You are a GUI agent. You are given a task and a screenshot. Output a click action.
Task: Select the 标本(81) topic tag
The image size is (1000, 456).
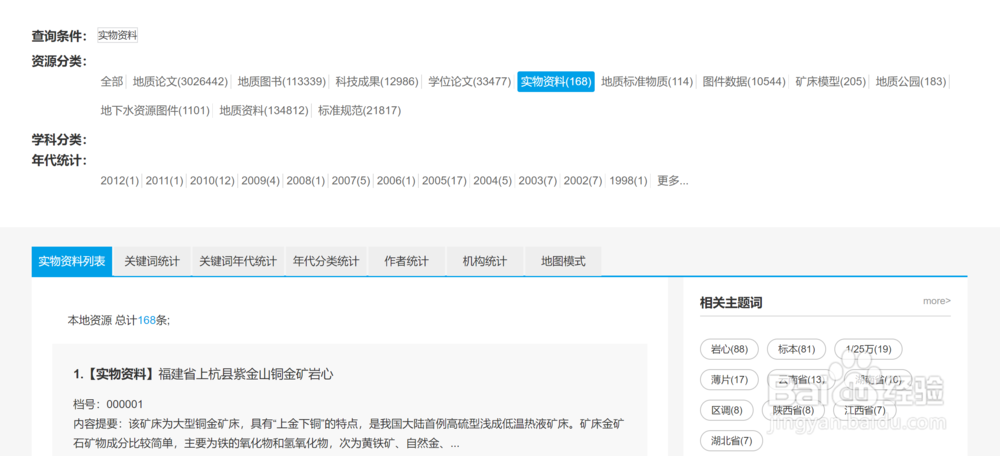tap(797, 349)
